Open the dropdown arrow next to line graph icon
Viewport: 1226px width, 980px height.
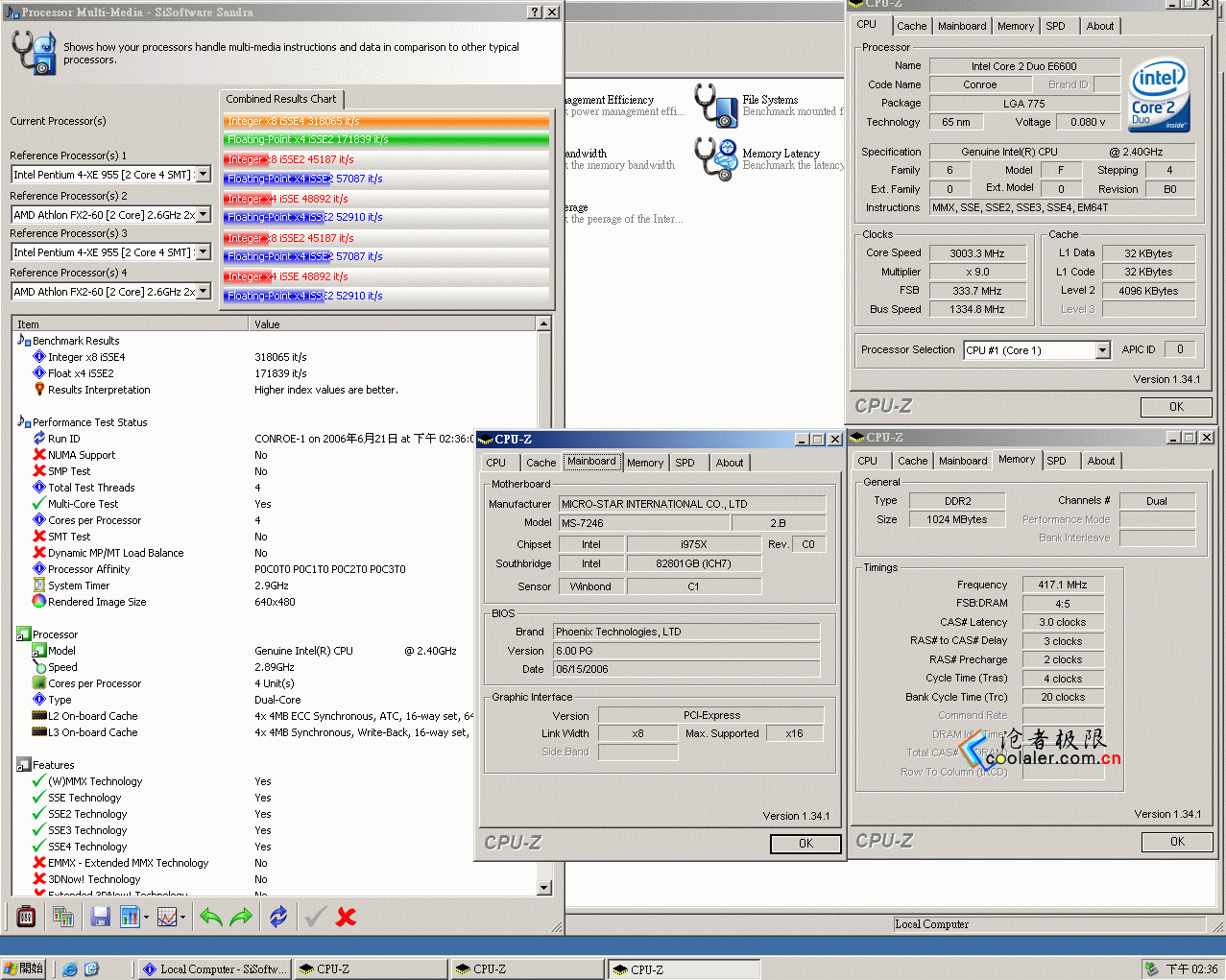pos(182,918)
